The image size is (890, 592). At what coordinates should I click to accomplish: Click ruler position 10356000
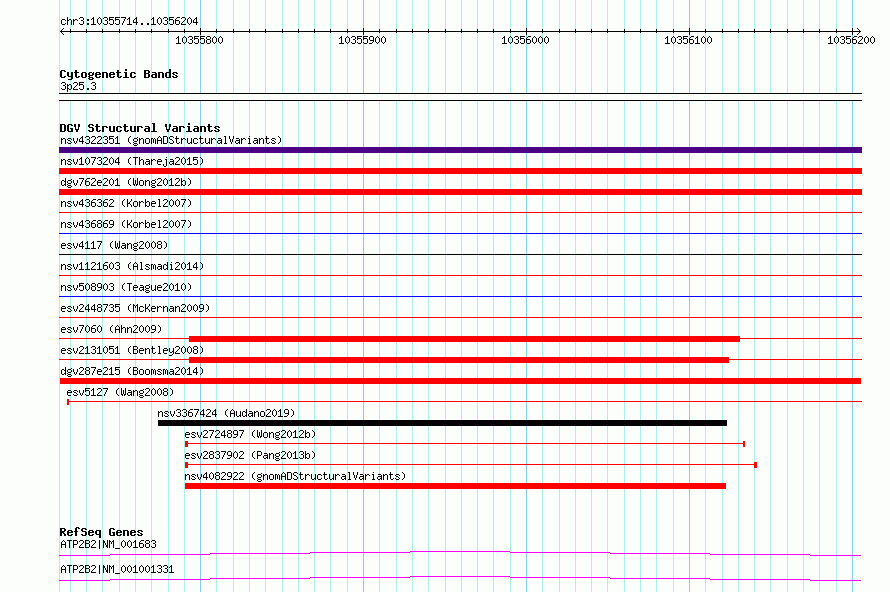click(x=525, y=40)
